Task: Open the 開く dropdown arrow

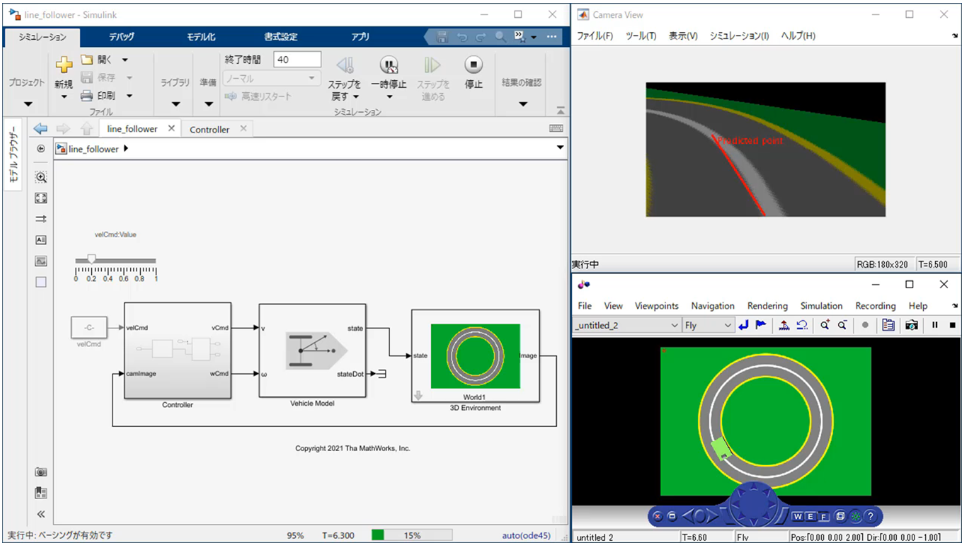Action: tap(125, 60)
